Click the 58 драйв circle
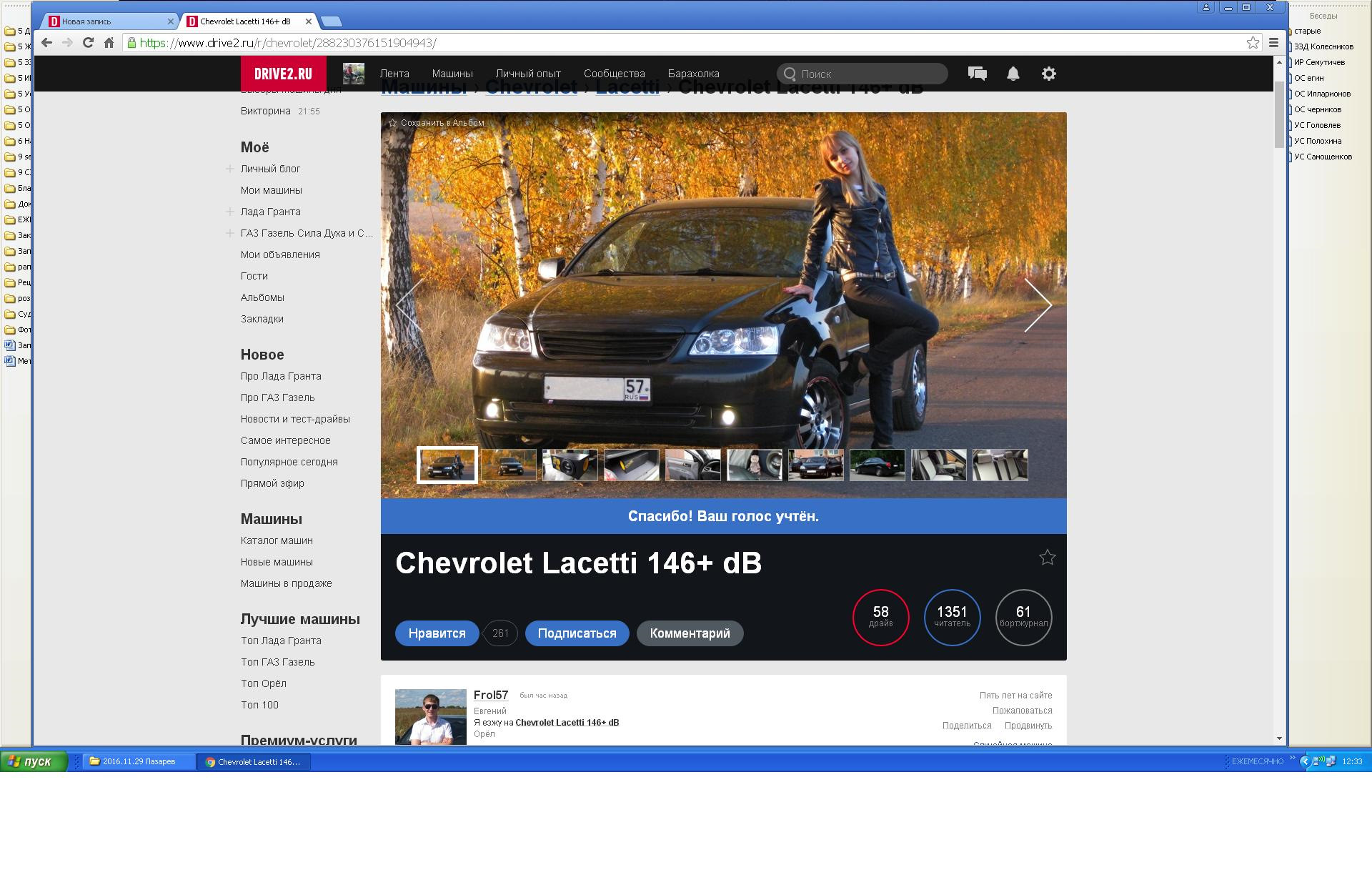Image resolution: width=1372 pixels, height=875 pixels. 880,617
